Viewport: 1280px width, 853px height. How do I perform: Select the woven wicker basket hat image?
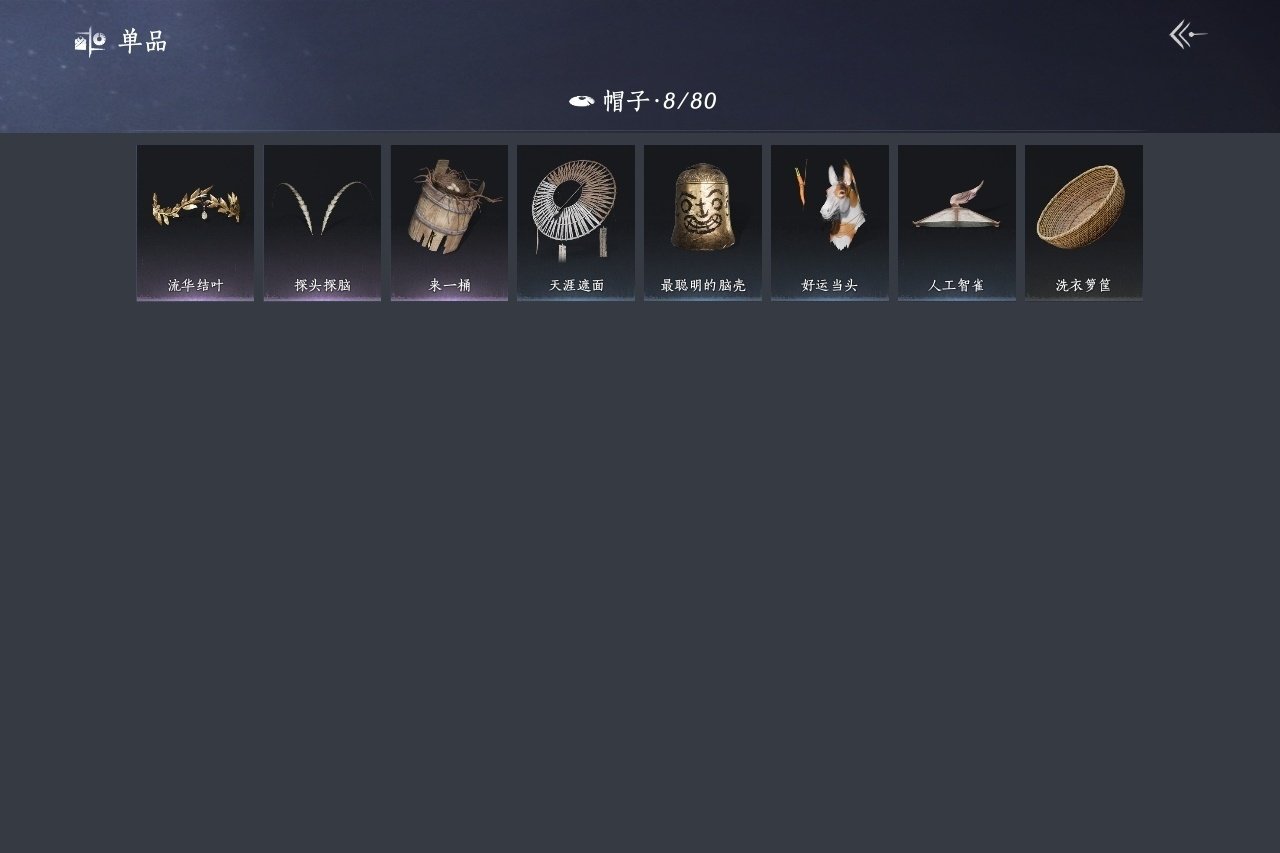pos(1081,207)
